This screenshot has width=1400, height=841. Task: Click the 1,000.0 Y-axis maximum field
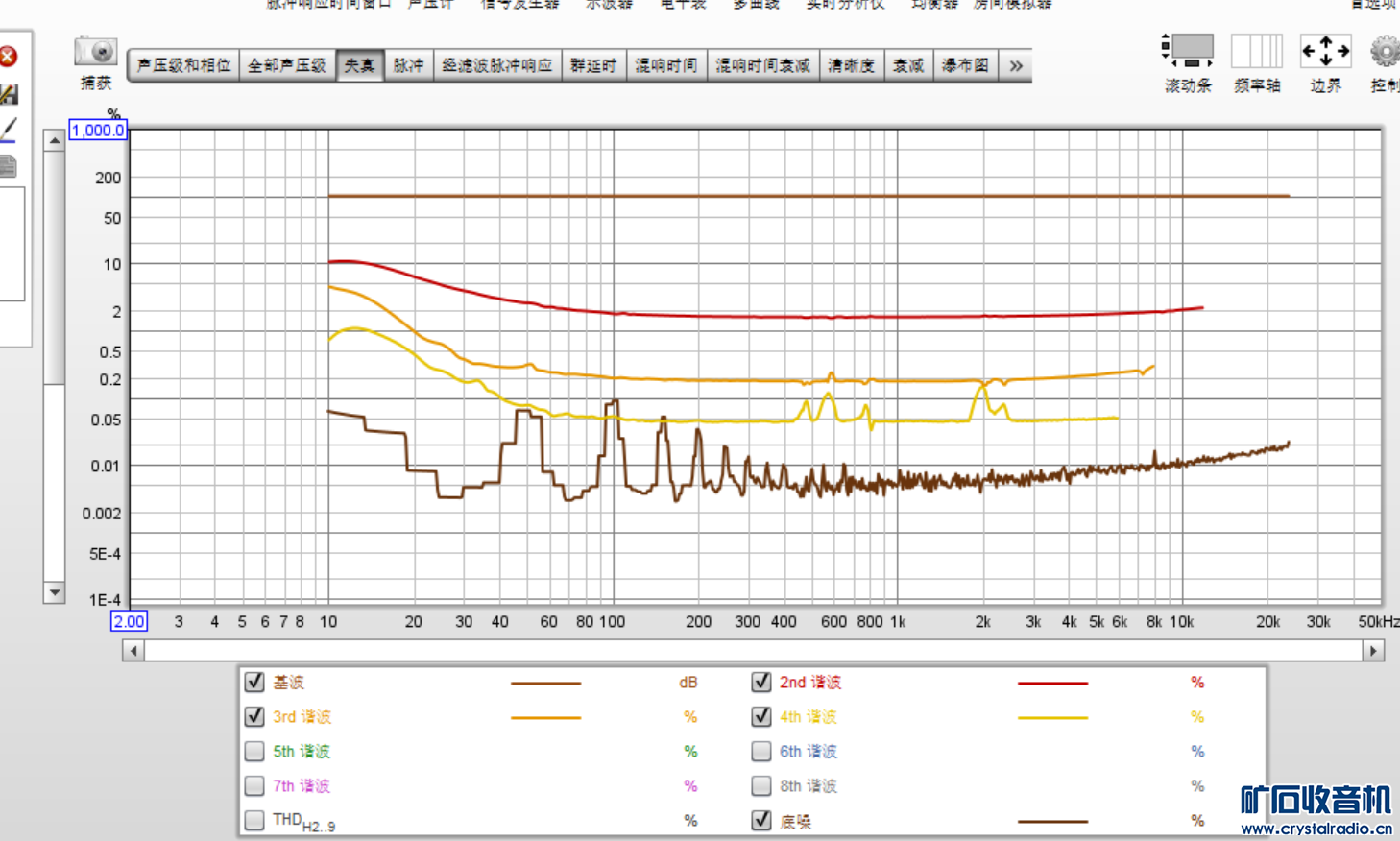pyautogui.click(x=98, y=131)
